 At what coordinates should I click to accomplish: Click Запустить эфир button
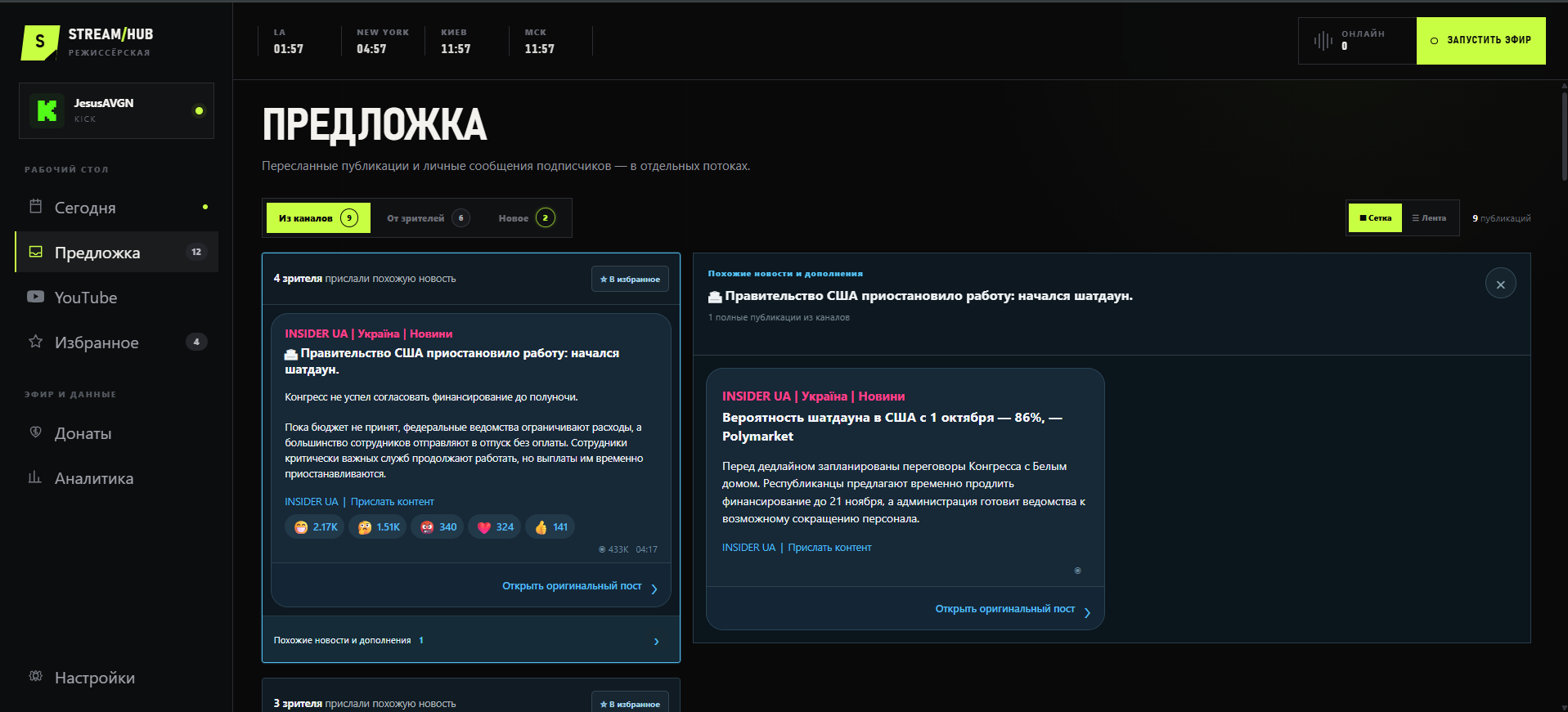pyautogui.click(x=1480, y=40)
